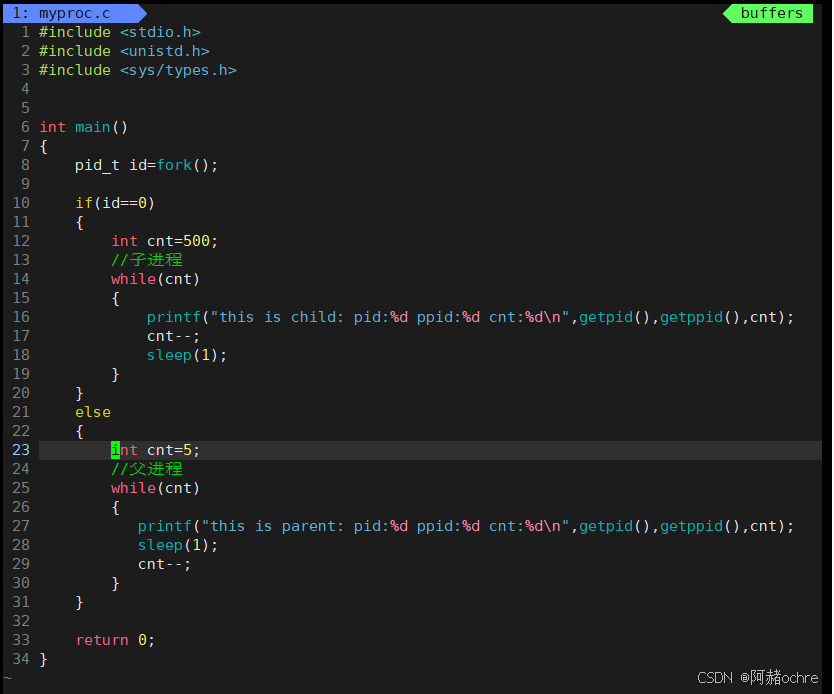This screenshot has height=694, width=834.
Task: Click the sys/types.h include line
Action: tap(137, 70)
